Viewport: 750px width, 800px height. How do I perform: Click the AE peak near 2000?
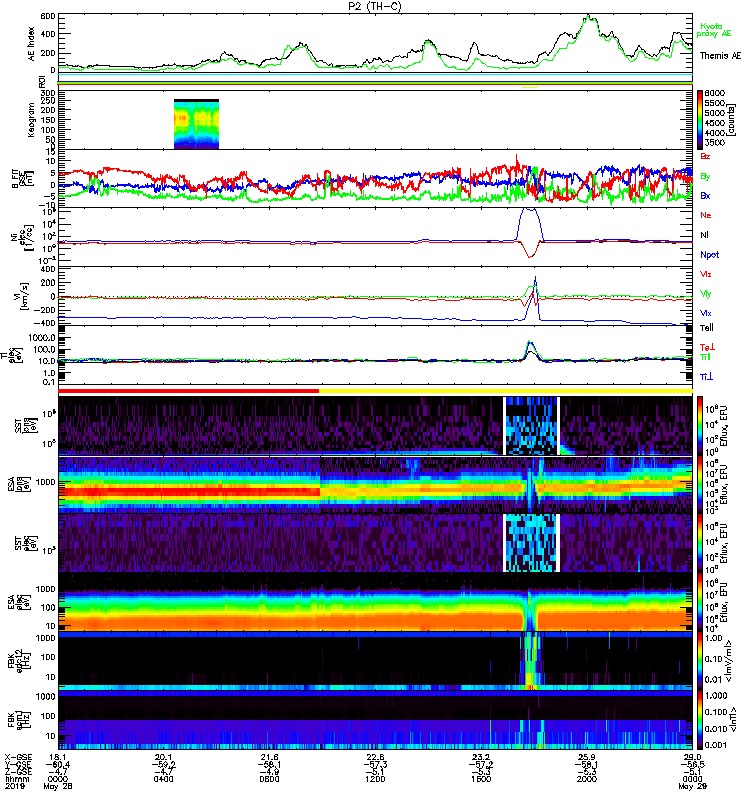pyautogui.click(x=589, y=17)
